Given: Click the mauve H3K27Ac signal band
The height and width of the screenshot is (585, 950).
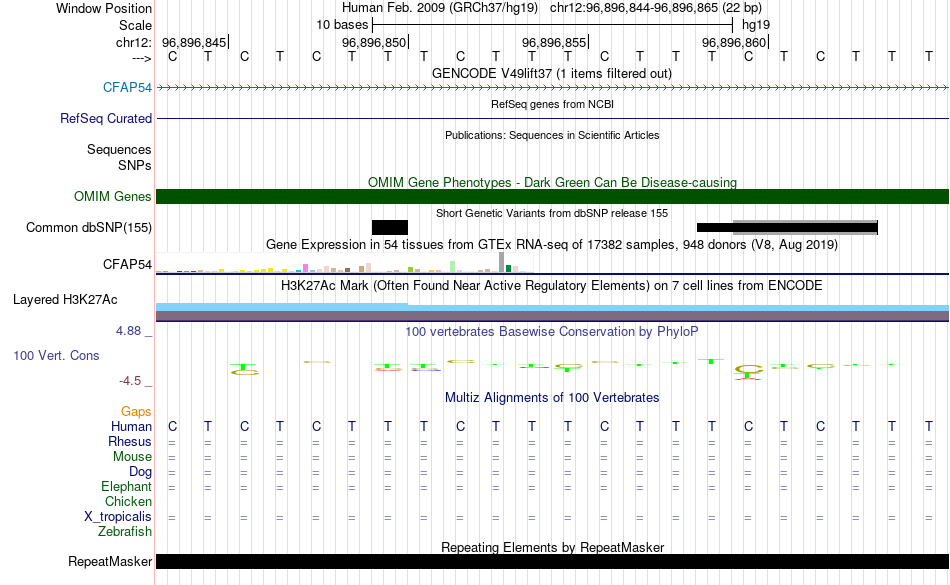Looking at the screenshot, I should (552, 316).
